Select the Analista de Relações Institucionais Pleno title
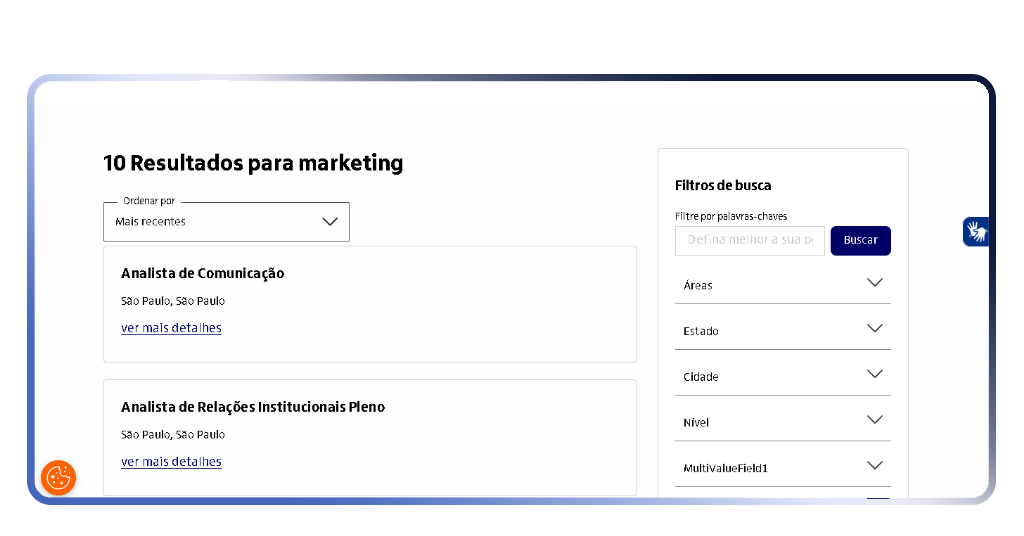This screenshot has width=1024, height=536. click(x=252, y=407)
